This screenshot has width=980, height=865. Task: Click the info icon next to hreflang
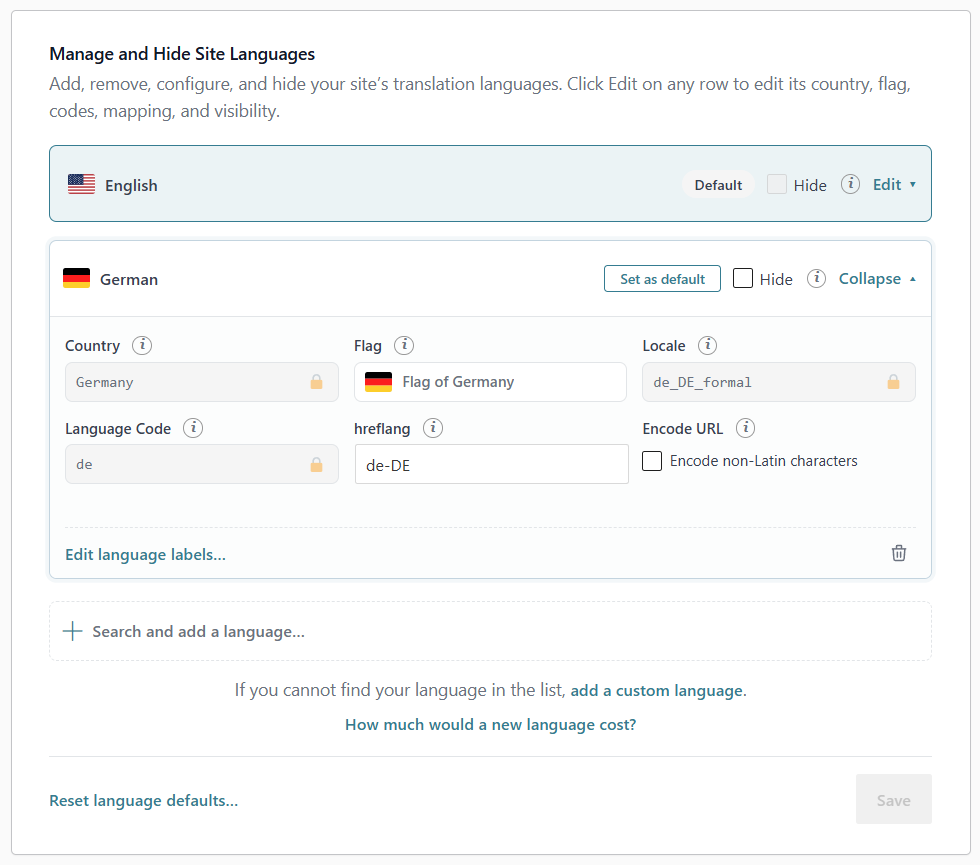pyautogui.click(x=432, y=428)
